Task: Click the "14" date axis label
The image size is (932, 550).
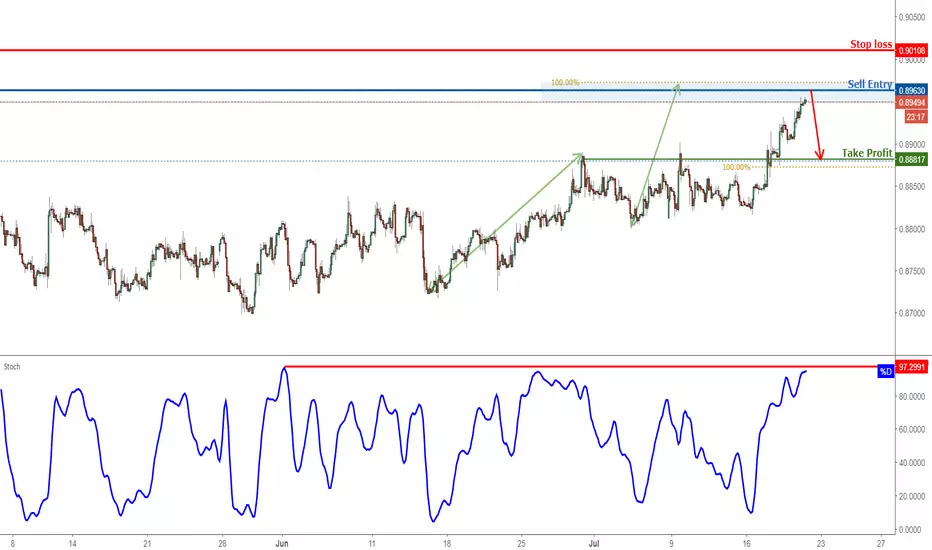Action: click(73, 543)
